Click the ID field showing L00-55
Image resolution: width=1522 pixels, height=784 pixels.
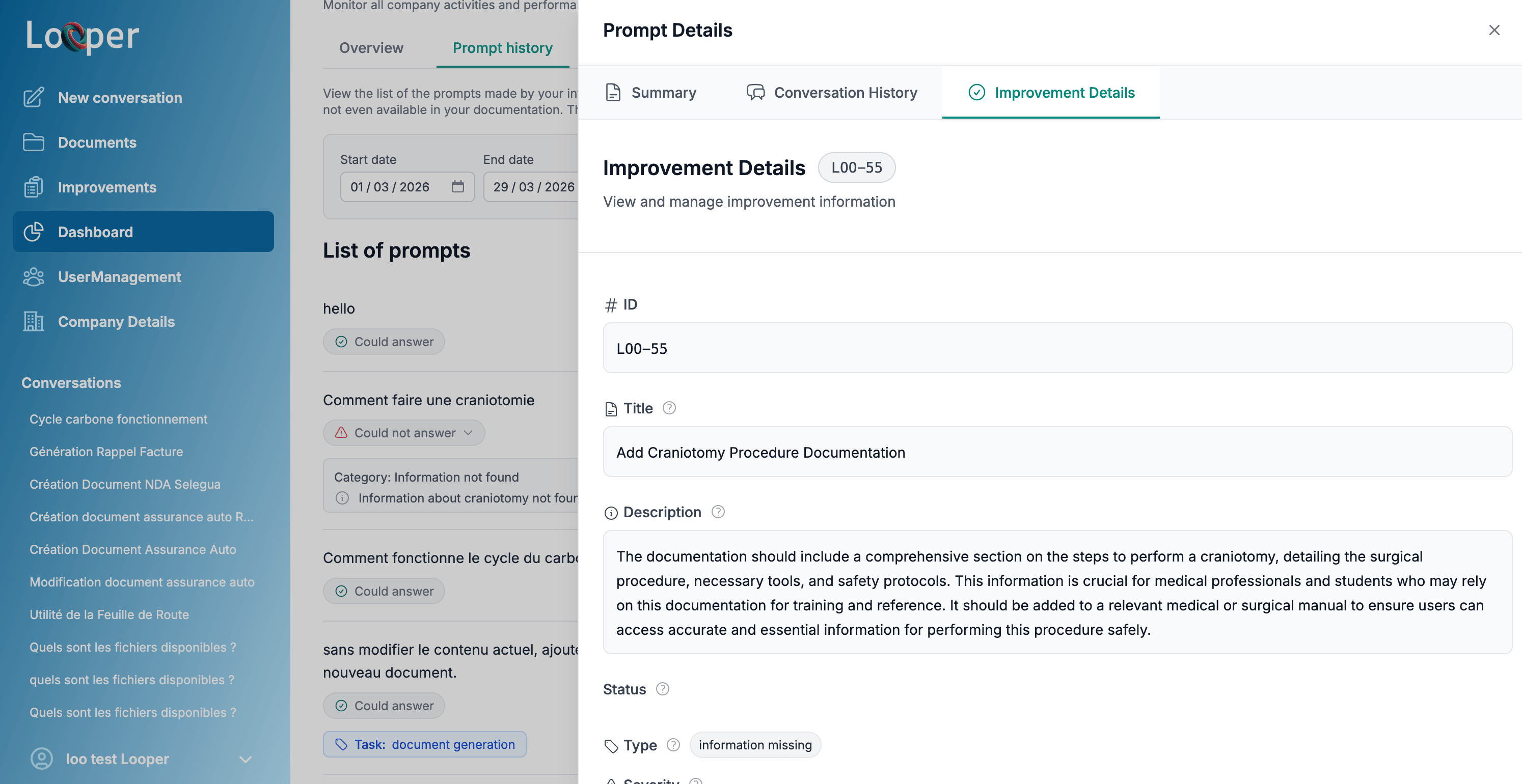1057,348
